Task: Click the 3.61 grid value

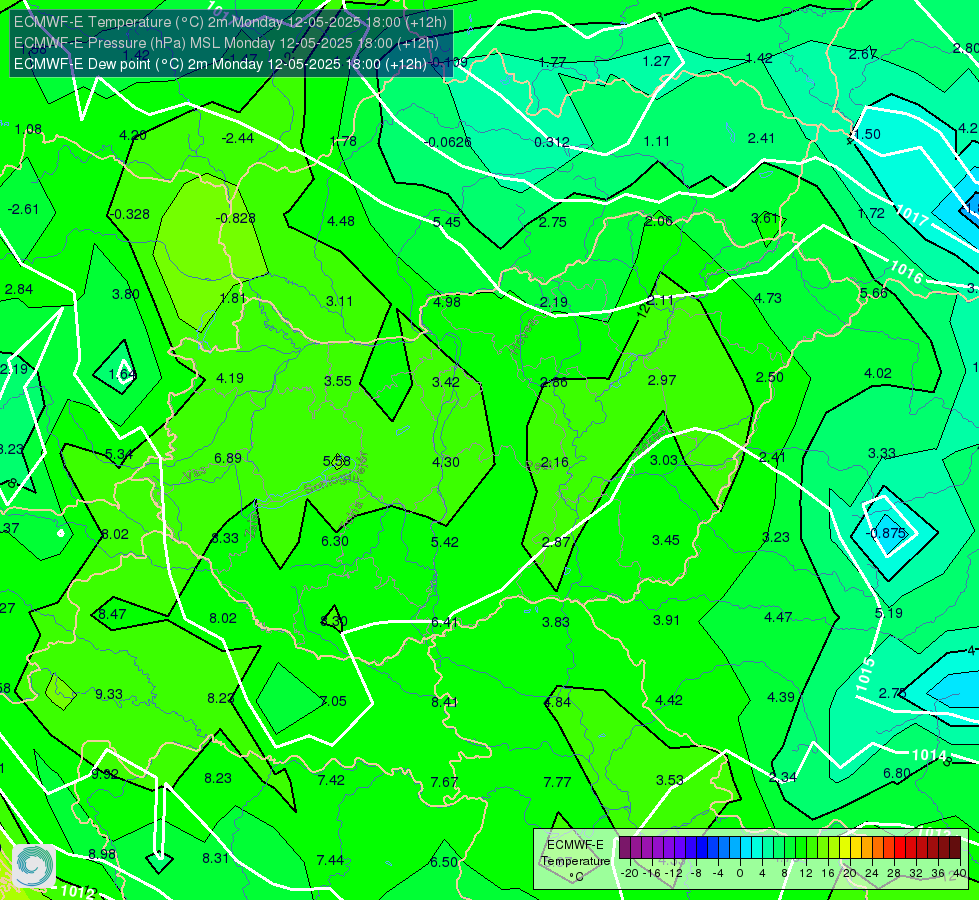Action: click(x=764, y=218)
